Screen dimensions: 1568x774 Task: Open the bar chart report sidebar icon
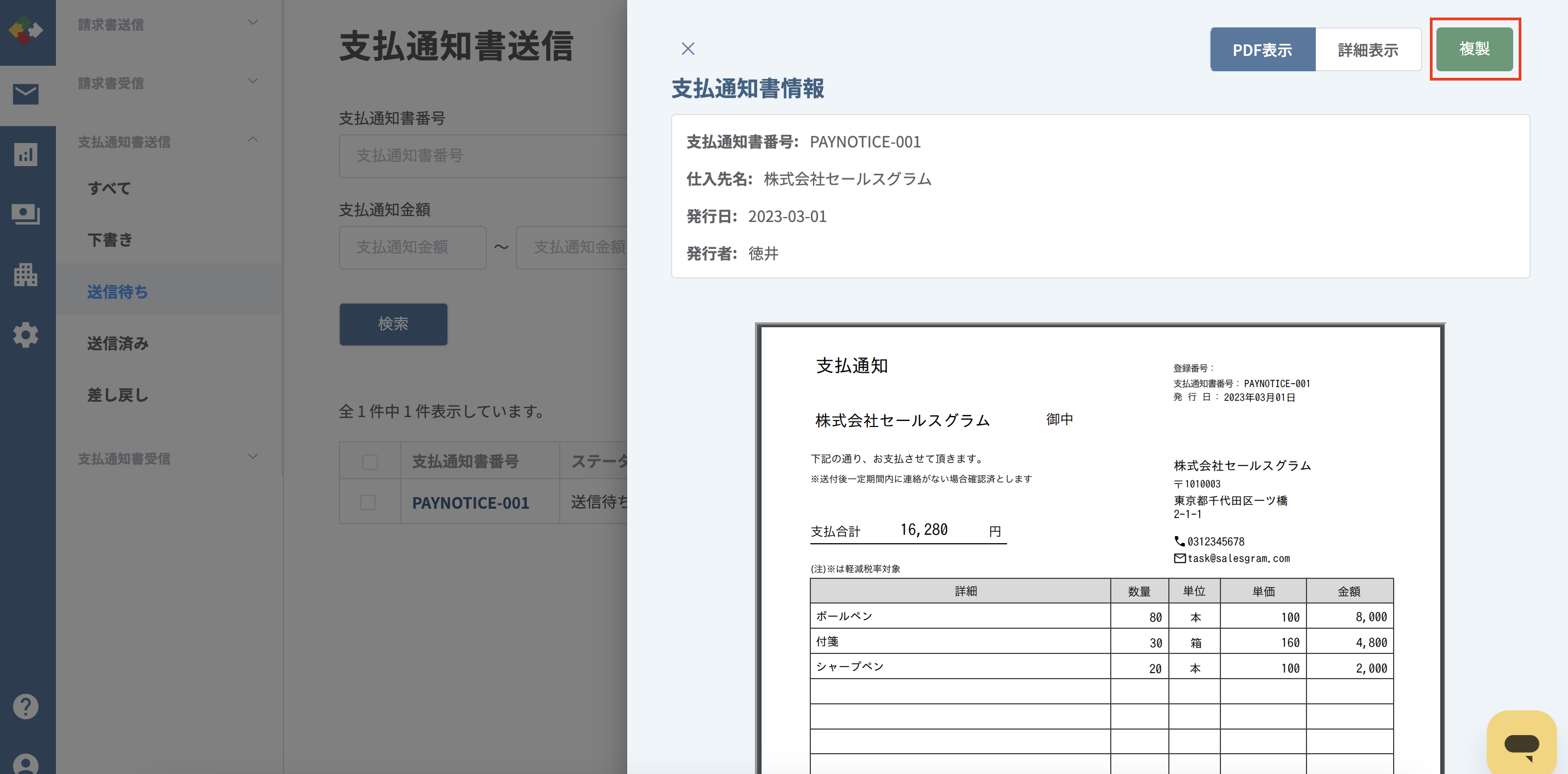point(26,155)
